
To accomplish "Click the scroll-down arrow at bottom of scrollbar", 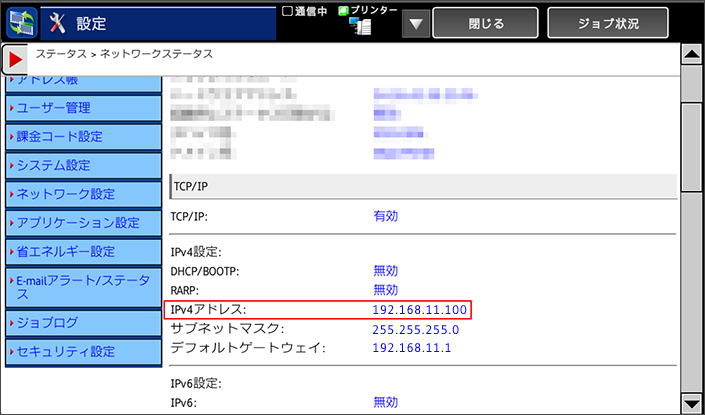I will [690, 402].
